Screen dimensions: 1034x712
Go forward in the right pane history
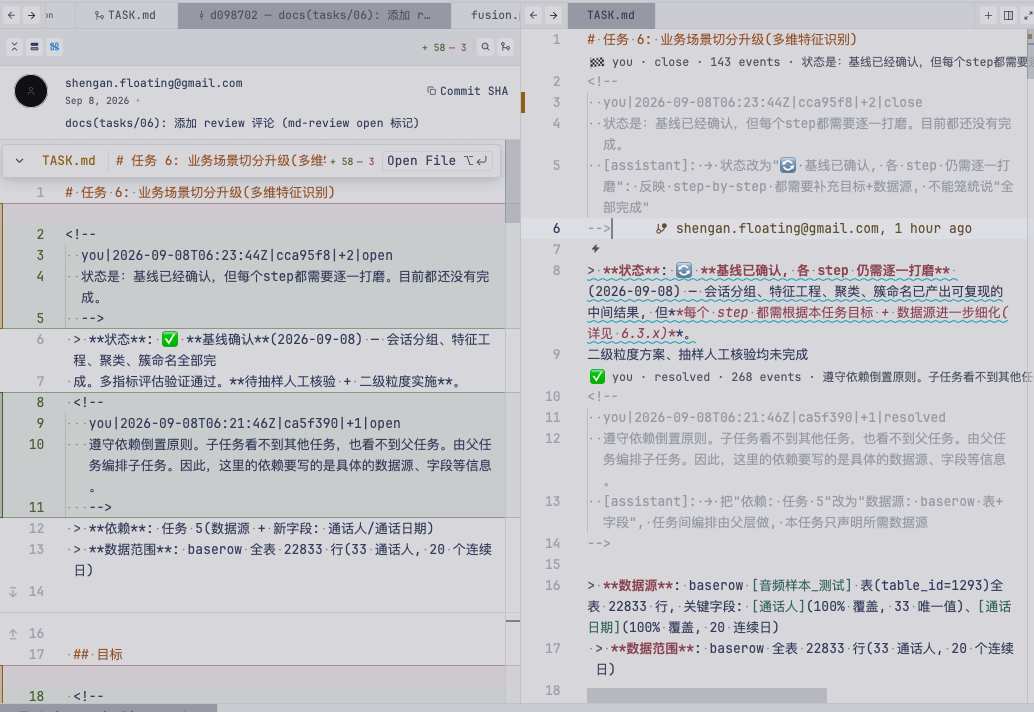(x=553, y=15)
